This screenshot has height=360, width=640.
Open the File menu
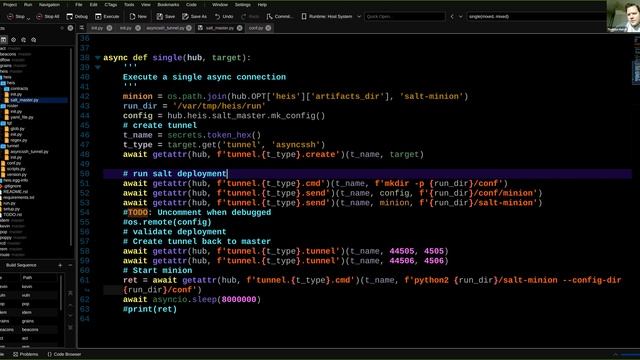click(x=79, y=4)
